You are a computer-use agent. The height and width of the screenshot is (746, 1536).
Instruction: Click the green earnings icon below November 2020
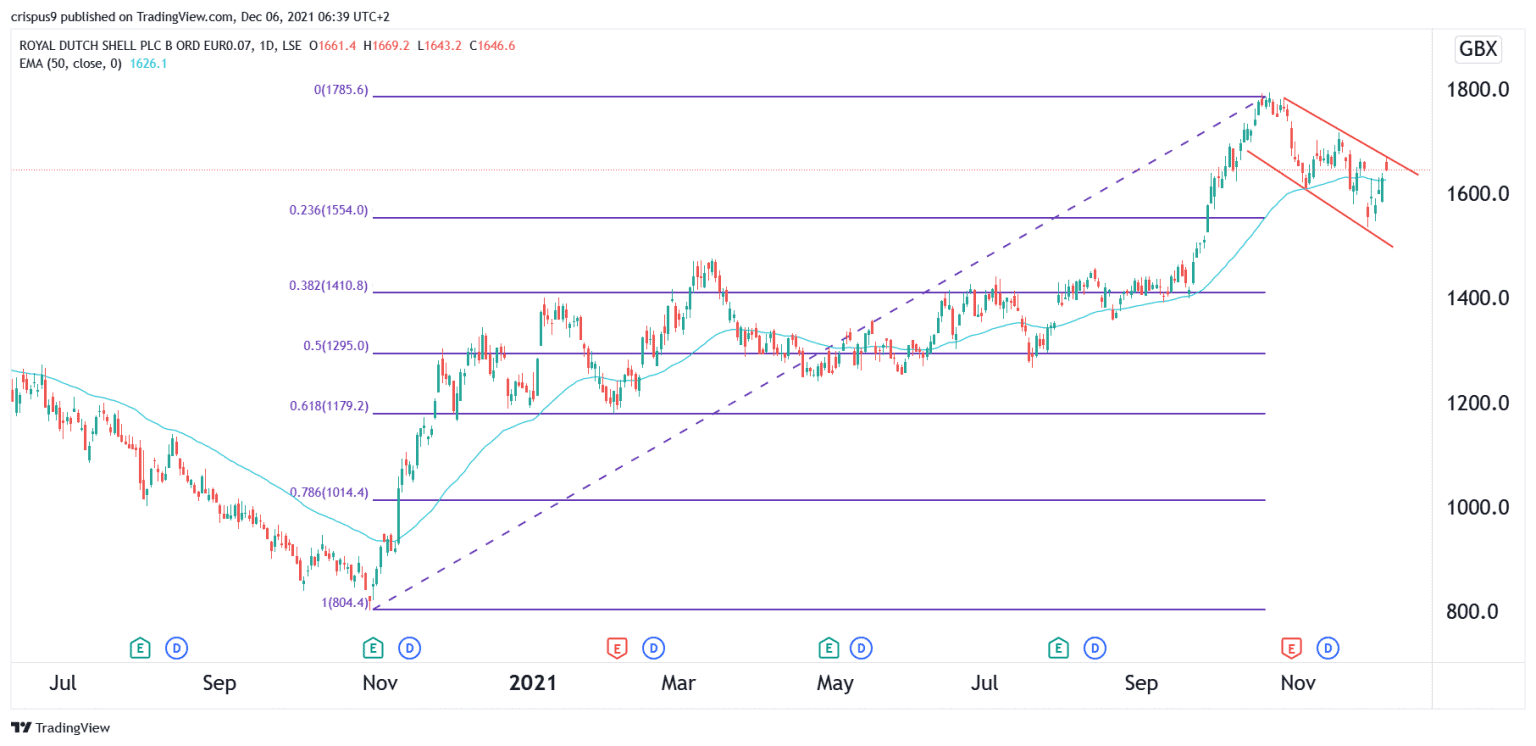(371, 648)
